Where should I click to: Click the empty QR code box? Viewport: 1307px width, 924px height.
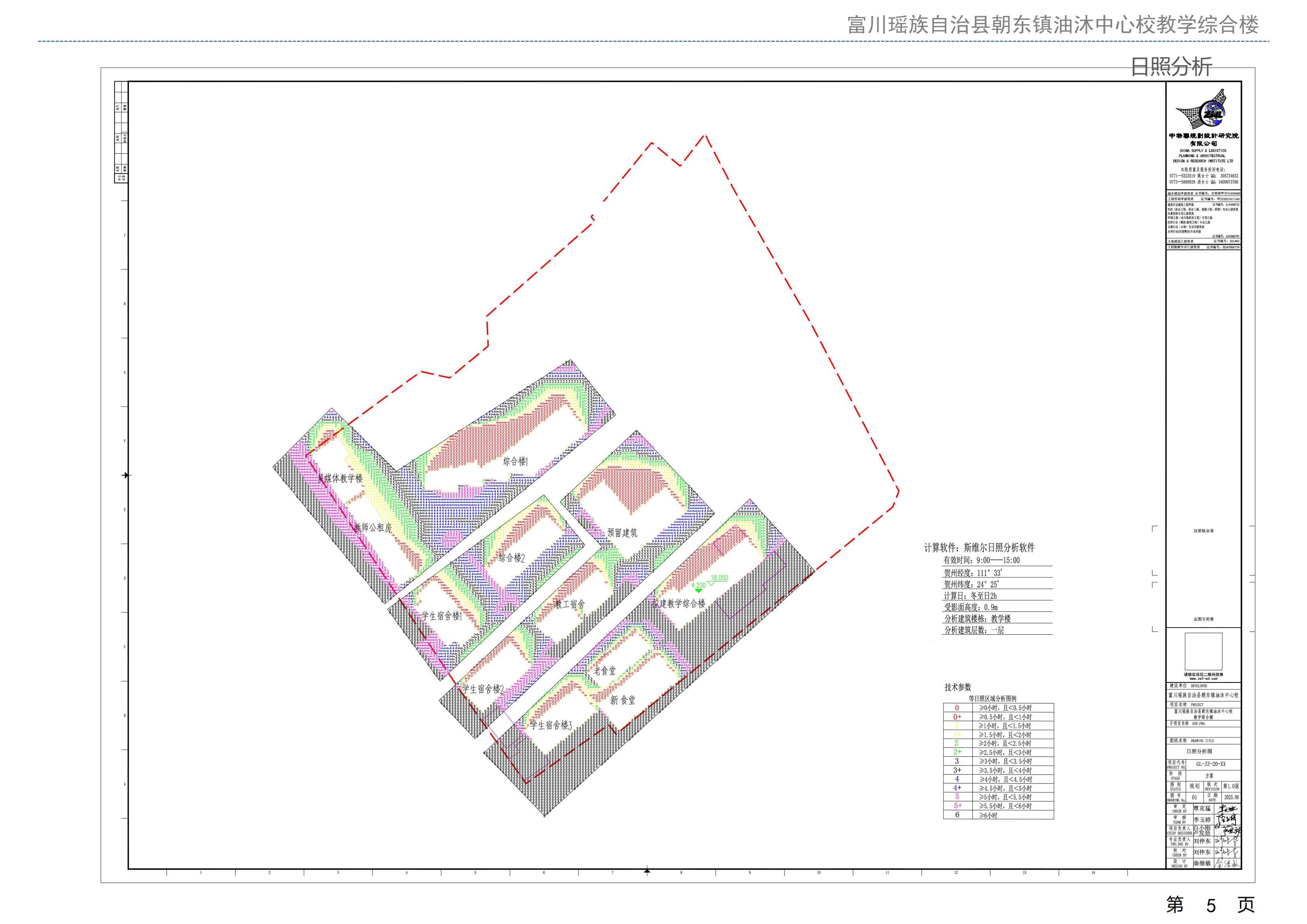[1203, 651]
